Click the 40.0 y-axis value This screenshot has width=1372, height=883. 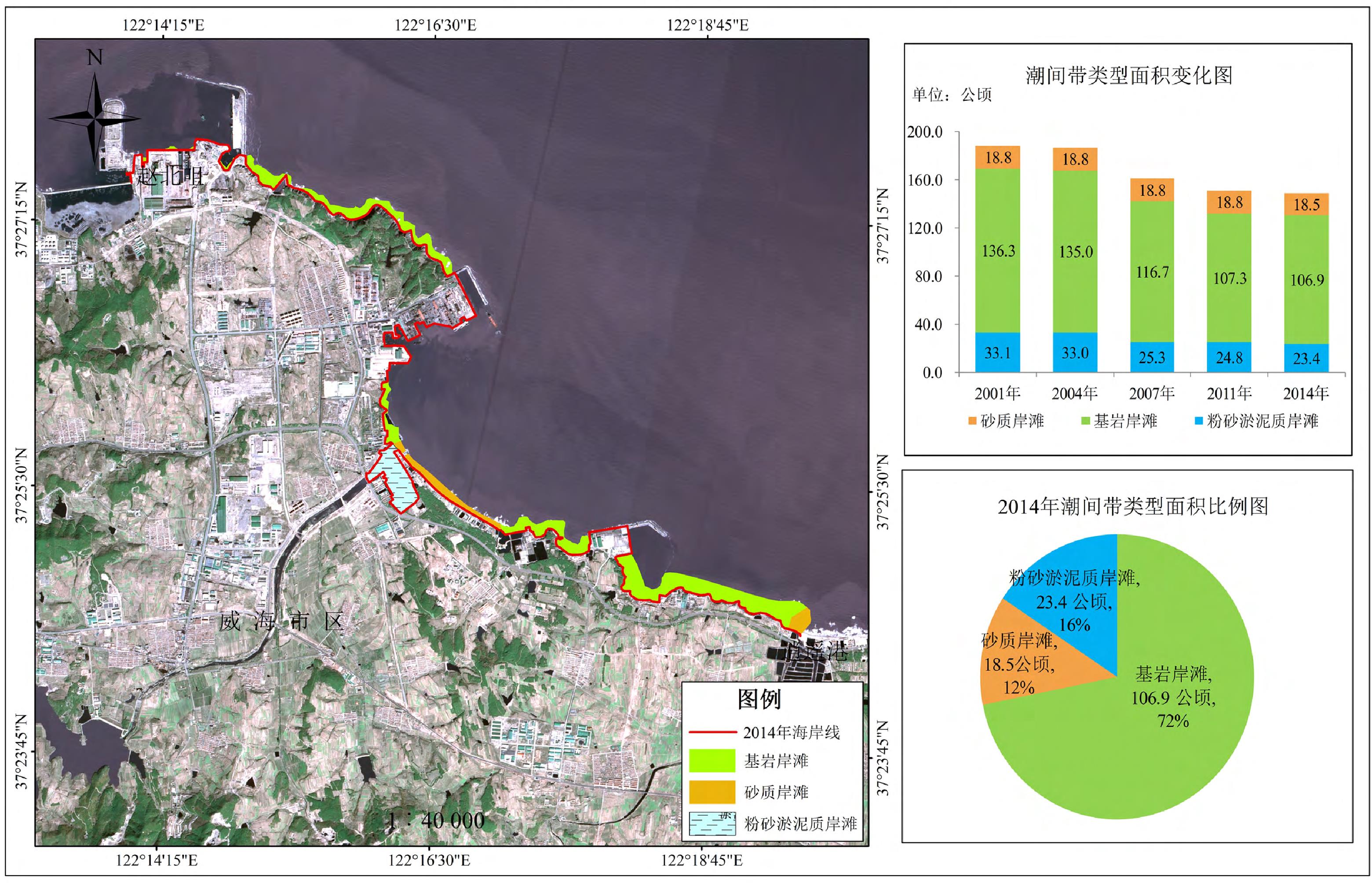click(928, 325)
